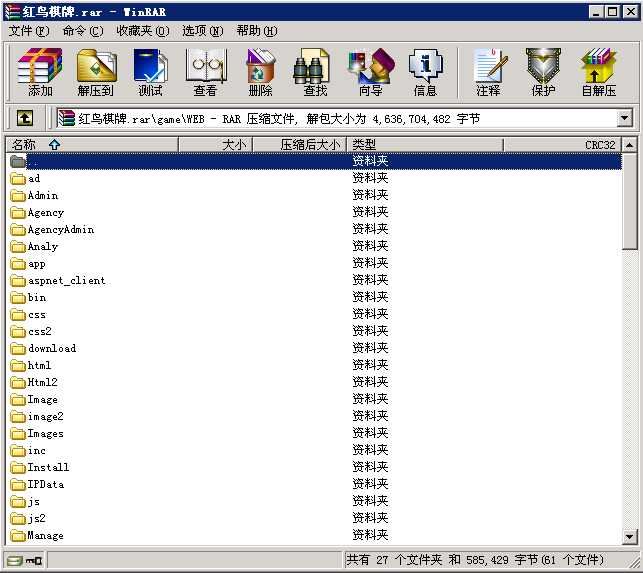
Task: Click the WinRAR title bar icon
Action: (x=12, y=11)
